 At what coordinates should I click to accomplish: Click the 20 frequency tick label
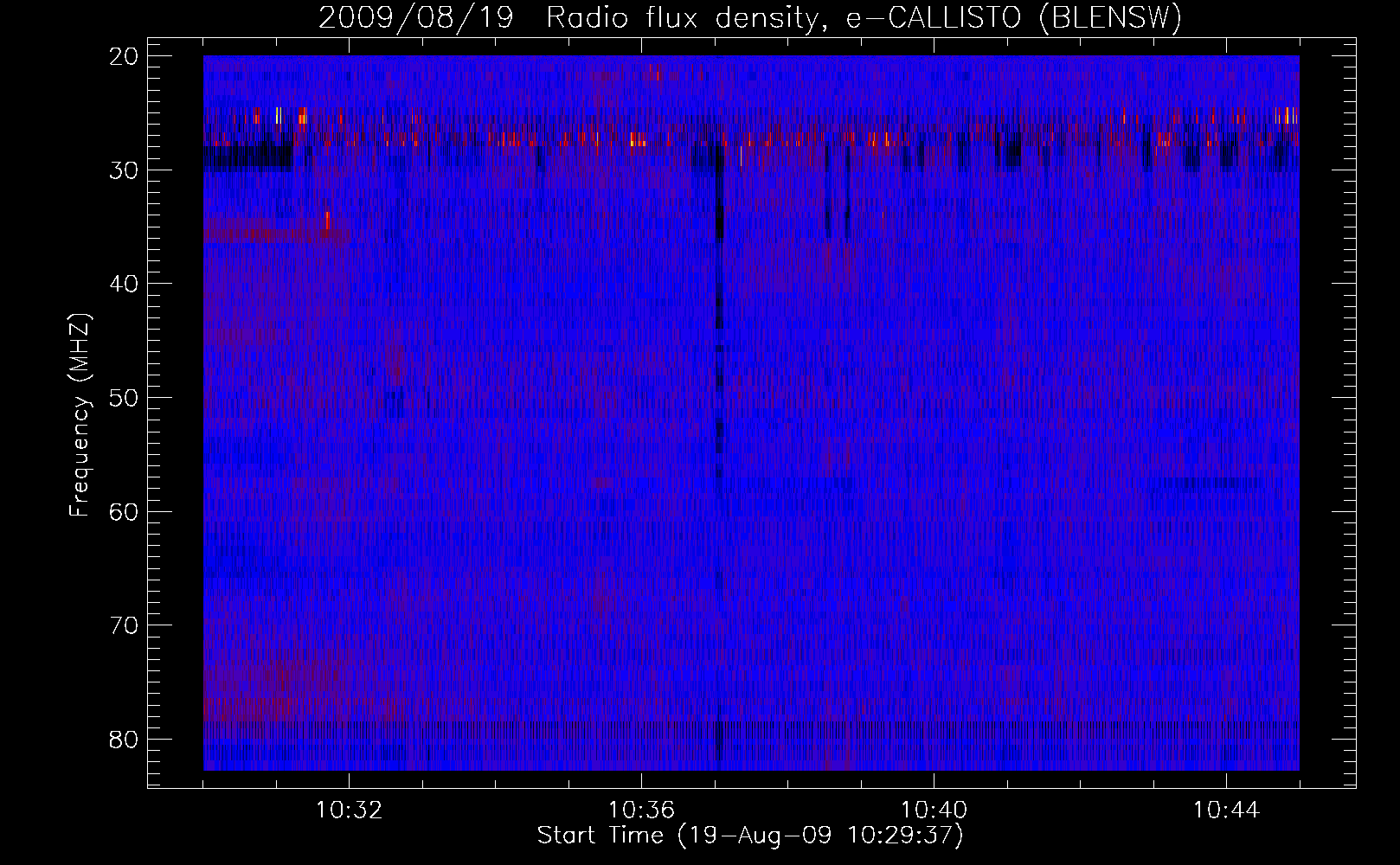[125, 56]
